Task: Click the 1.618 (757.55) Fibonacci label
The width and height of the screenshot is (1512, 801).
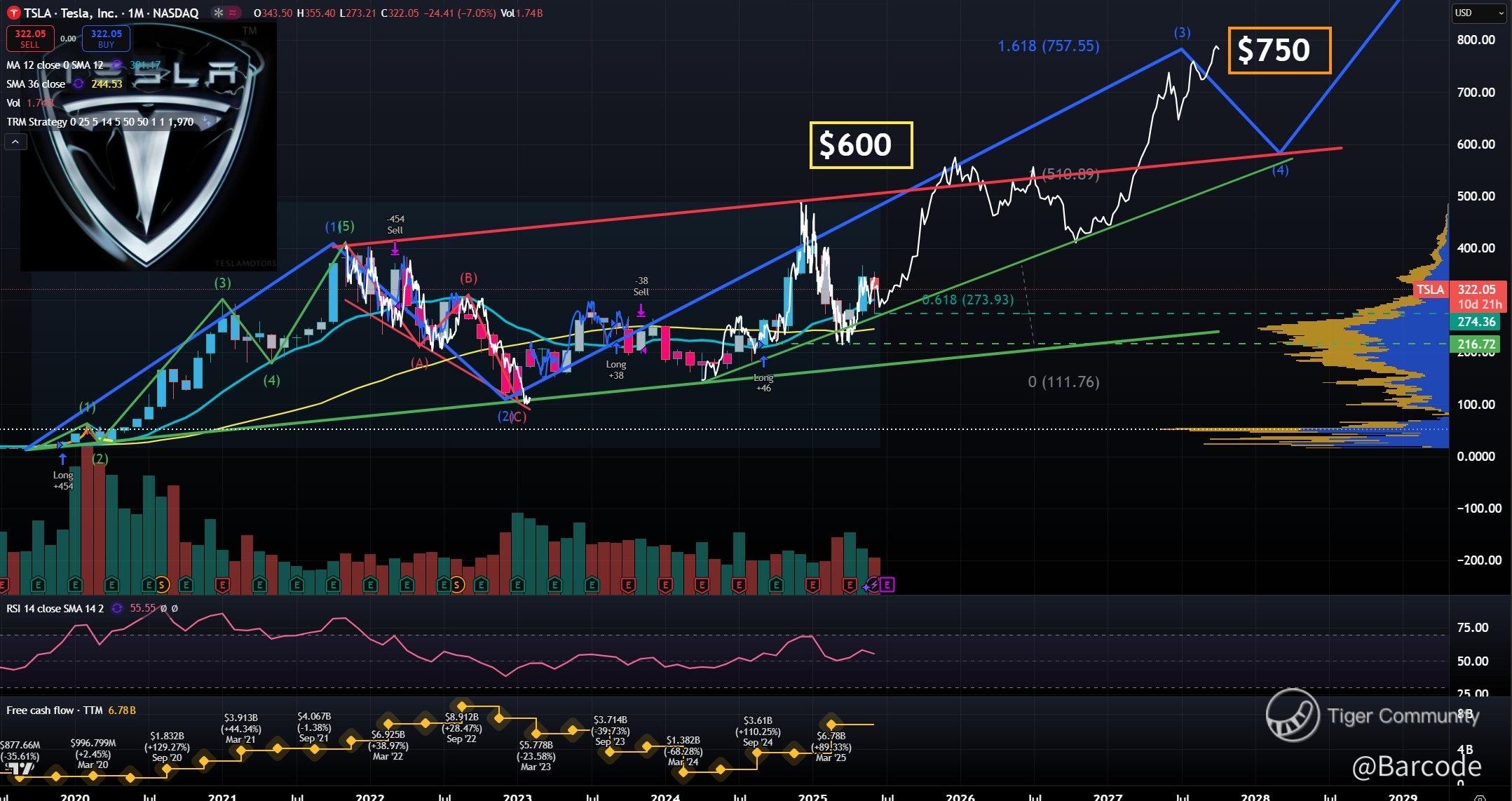Action: coord(1049,46)
